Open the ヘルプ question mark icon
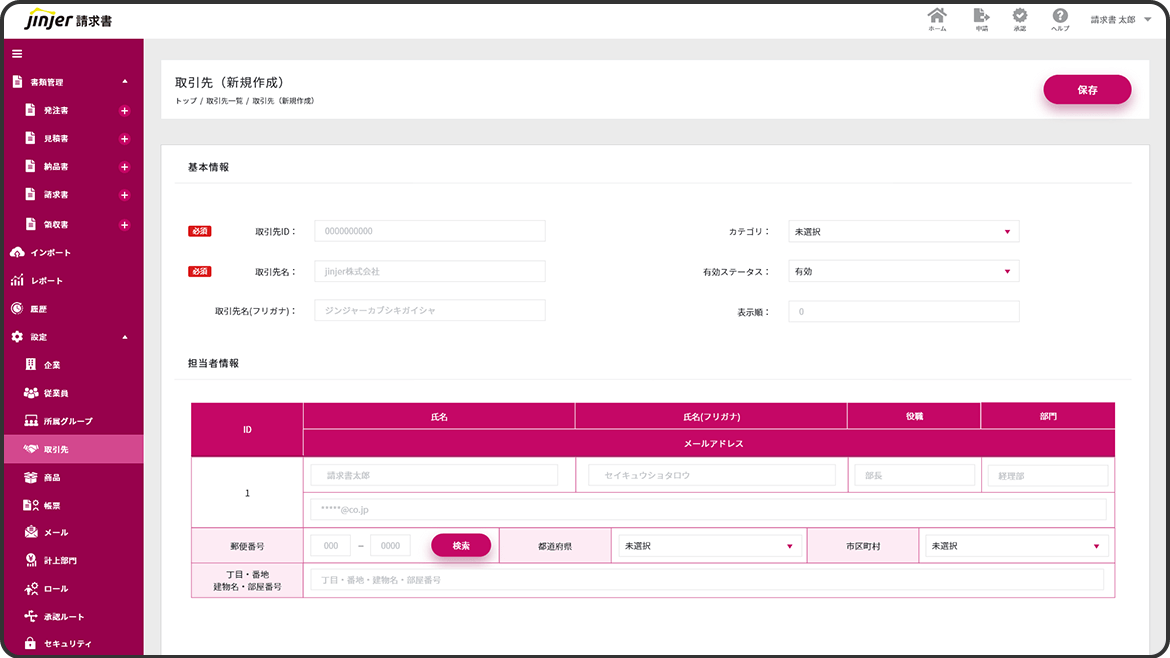Image resolution: width=1170 pixels, height=658 pixels. coord(1060,19)
